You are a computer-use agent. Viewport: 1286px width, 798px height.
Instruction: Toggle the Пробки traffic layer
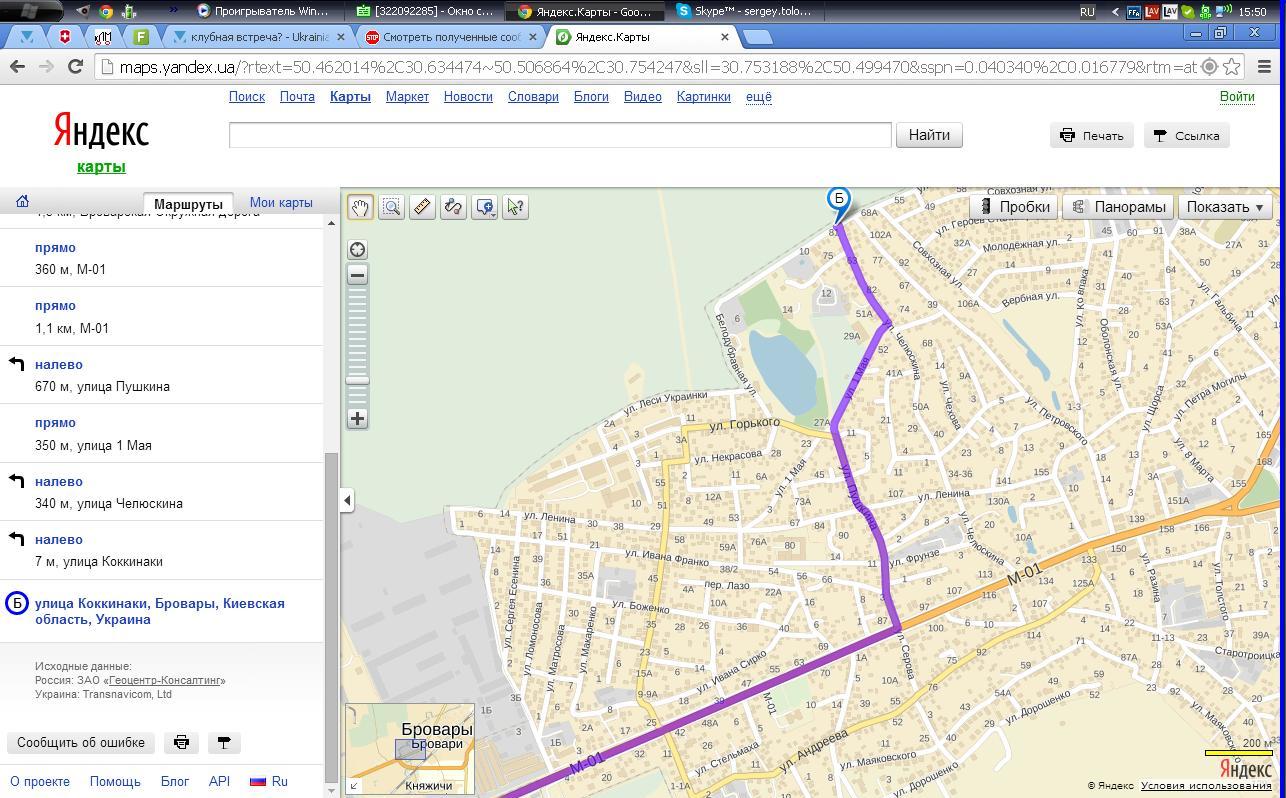click(x=1014, y=207)
